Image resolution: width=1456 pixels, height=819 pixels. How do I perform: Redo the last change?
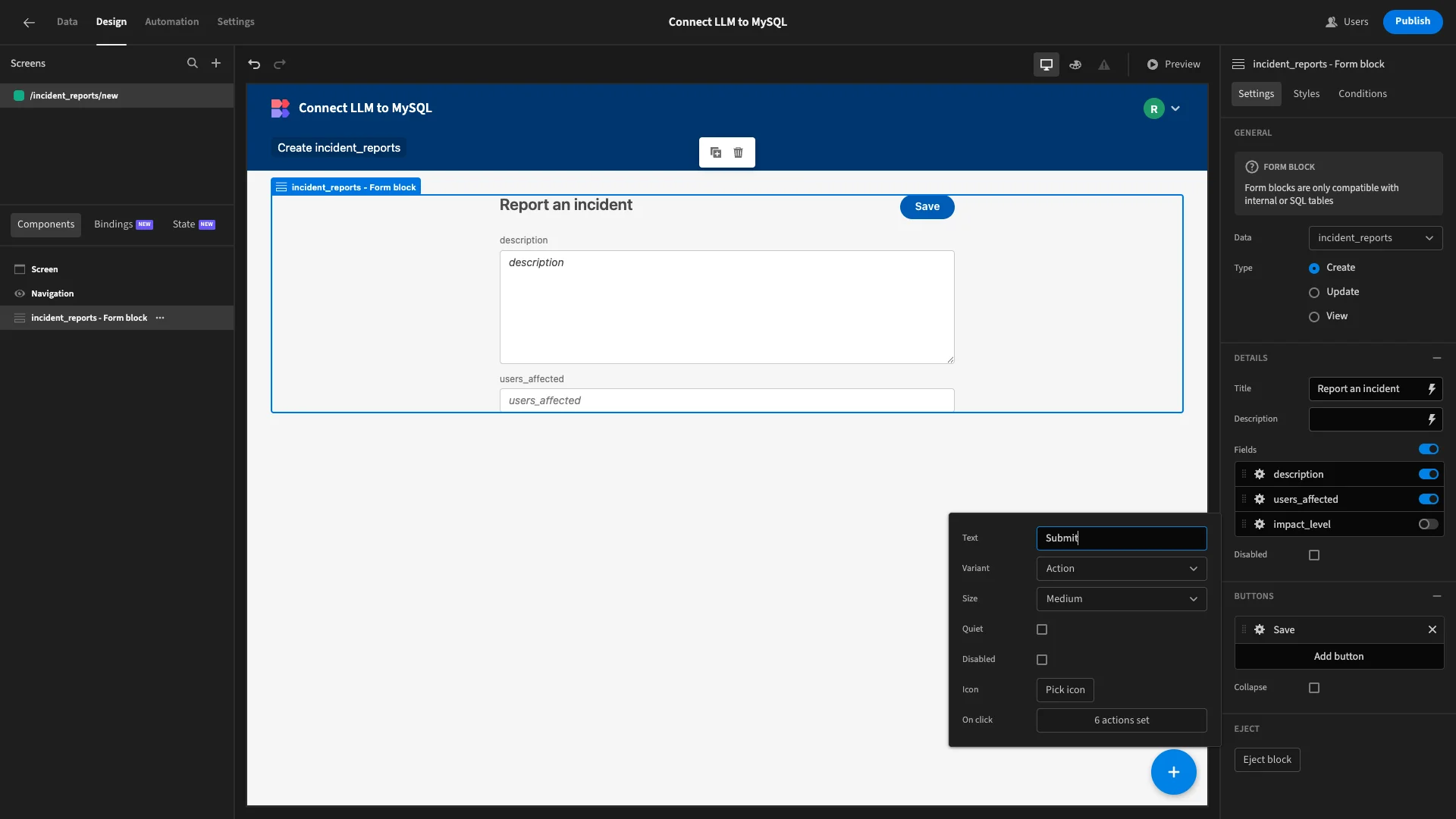pos(280,64)
